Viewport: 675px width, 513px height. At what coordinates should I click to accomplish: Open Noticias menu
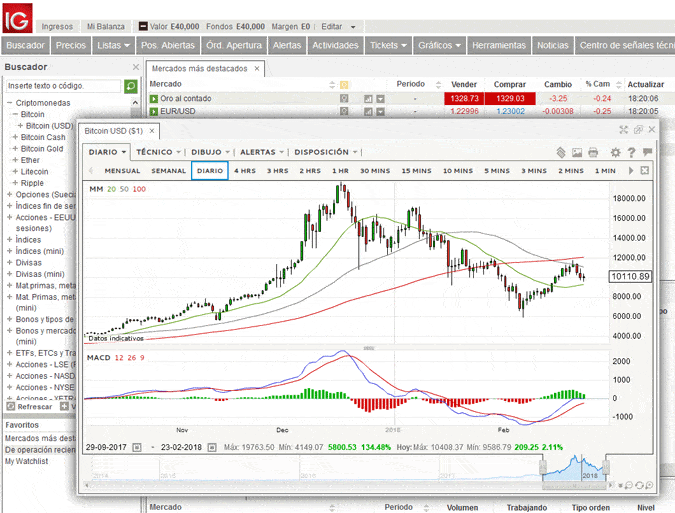[x=553, y=45]
